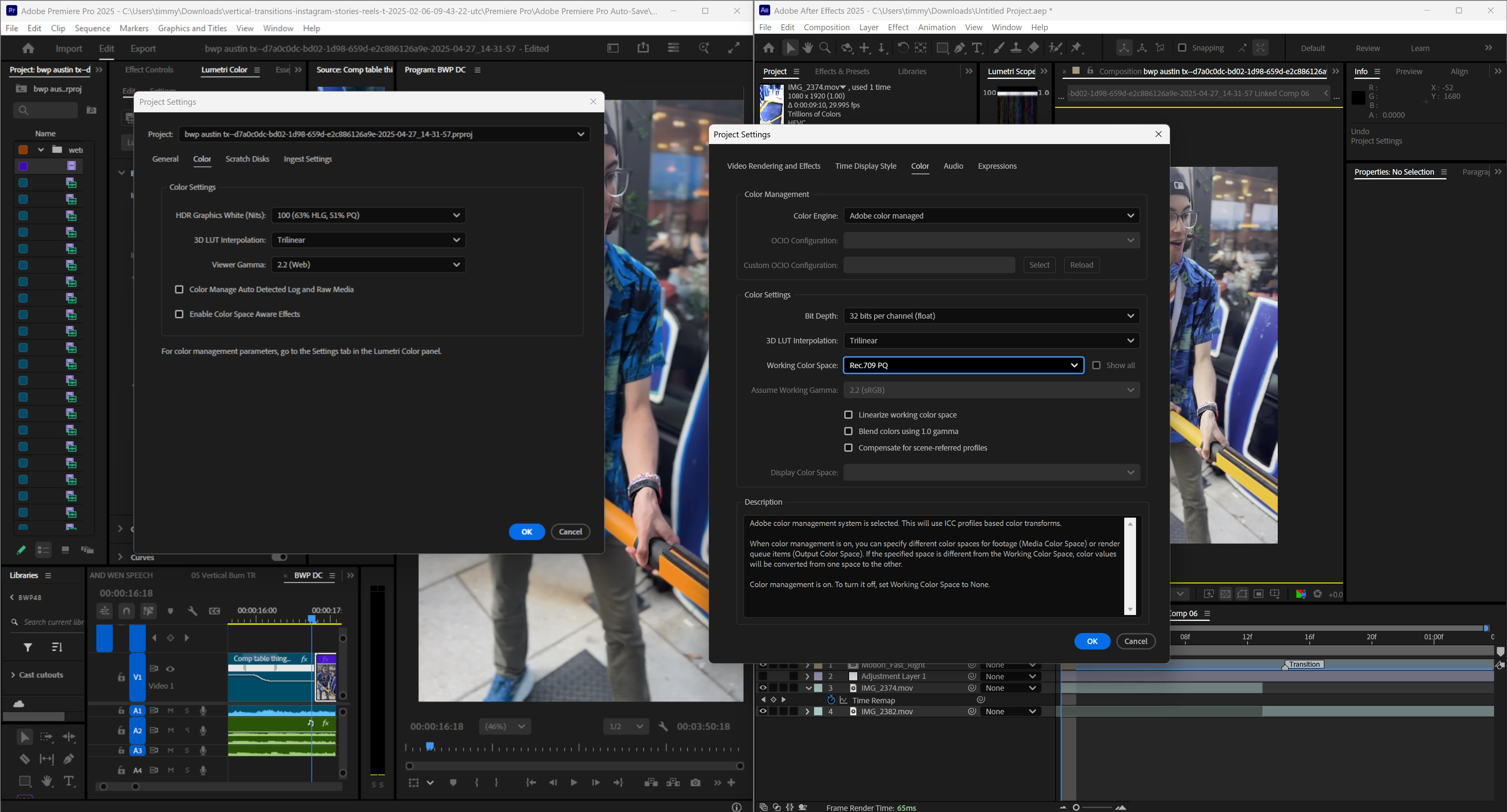1507x812 pixels.
Task: Play the Program monitor preview
Action: click(x=573, y=783)
